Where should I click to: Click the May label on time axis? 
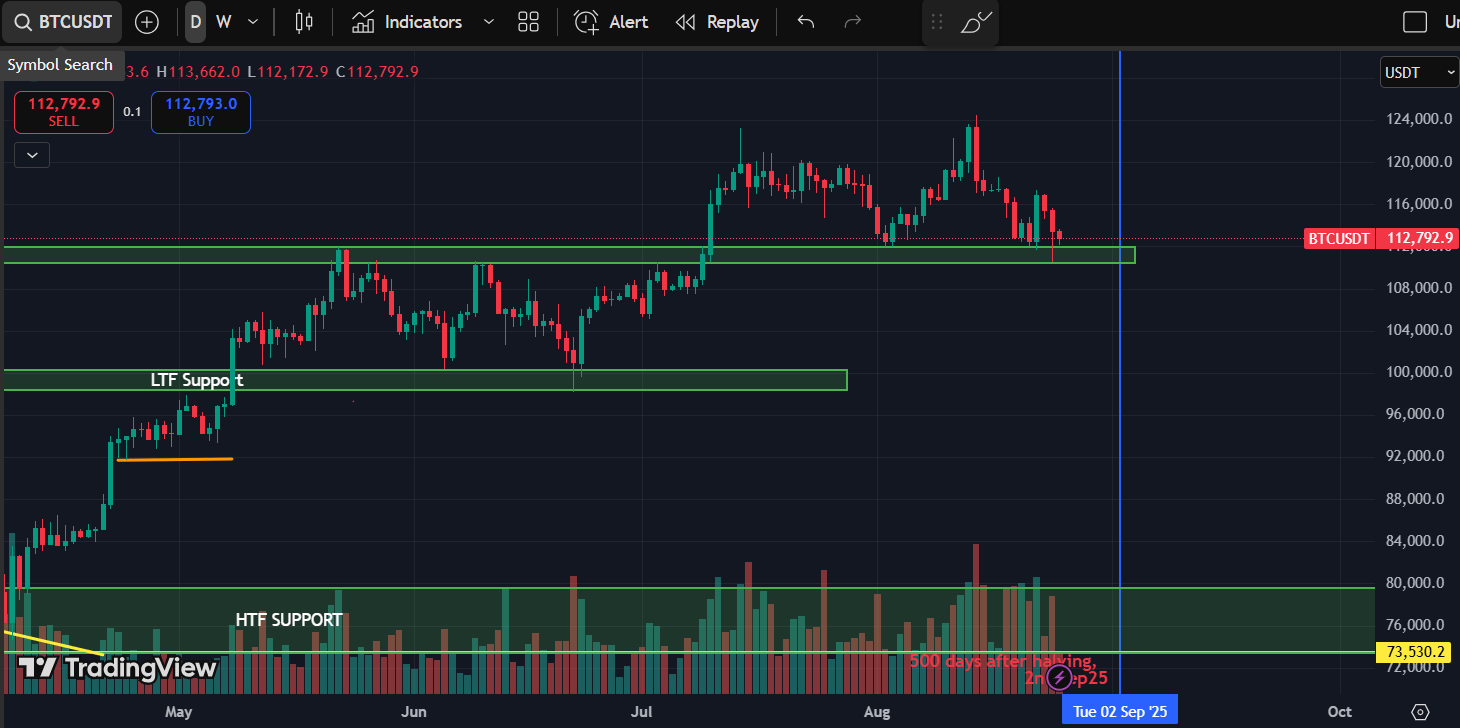[178, 712]
